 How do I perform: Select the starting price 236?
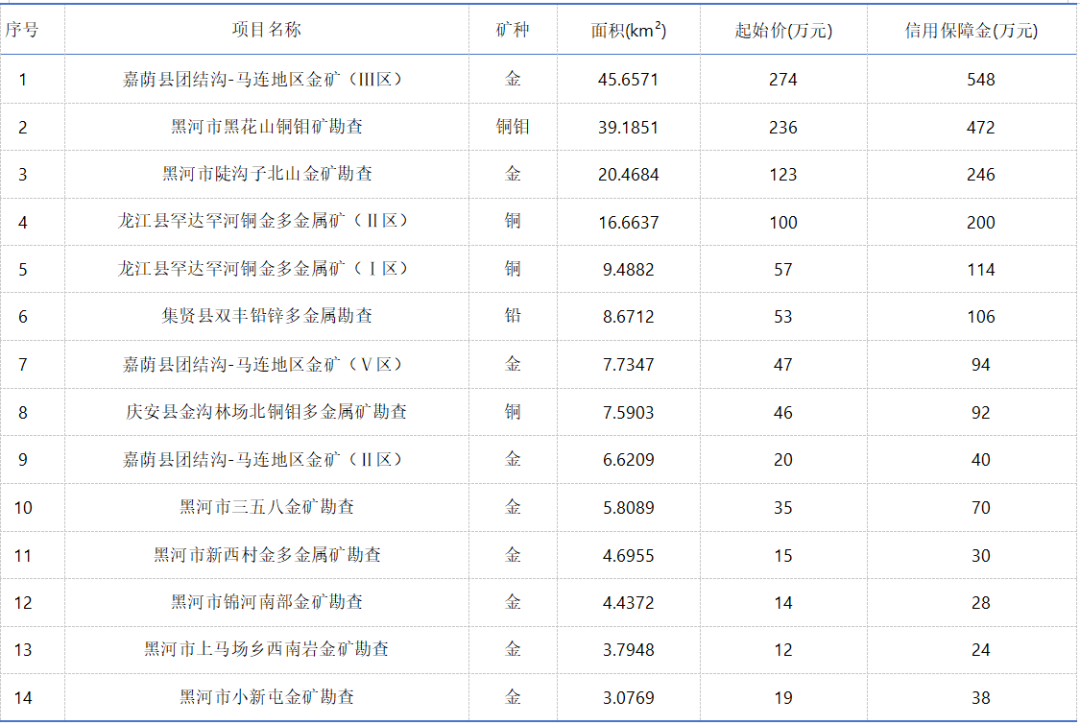click(783, 127)
